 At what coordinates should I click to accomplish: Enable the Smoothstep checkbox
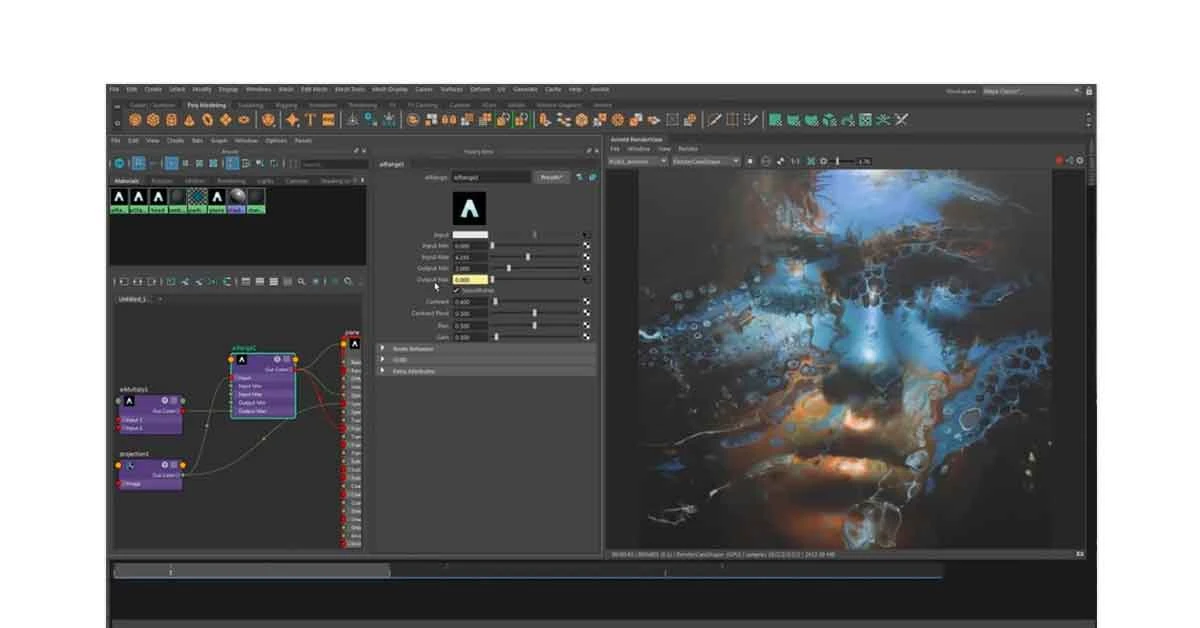click(x=457, y=290)
